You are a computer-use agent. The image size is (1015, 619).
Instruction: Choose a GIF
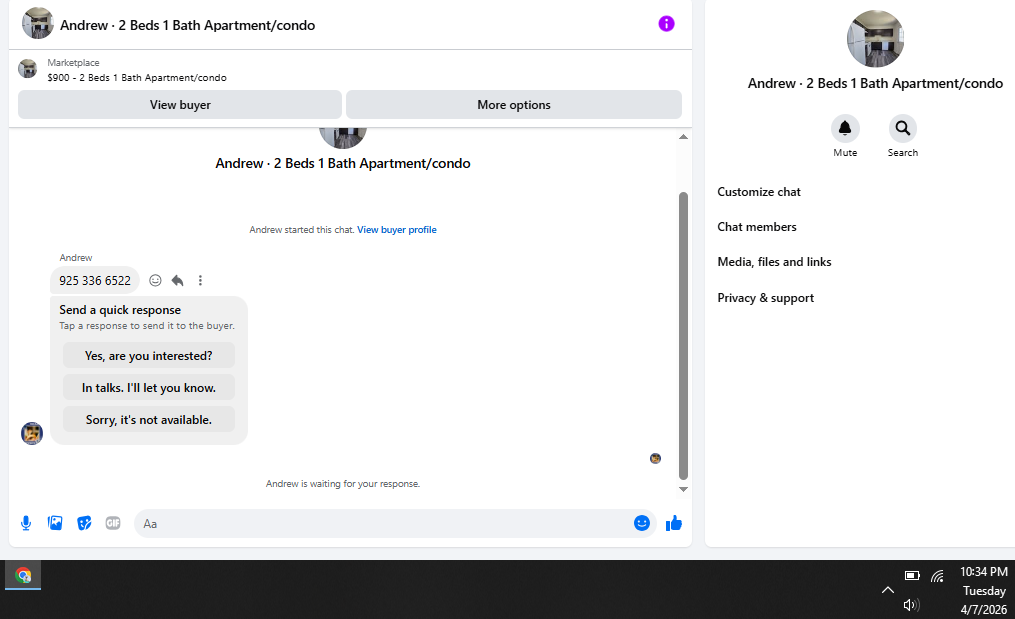coord(113,523)
